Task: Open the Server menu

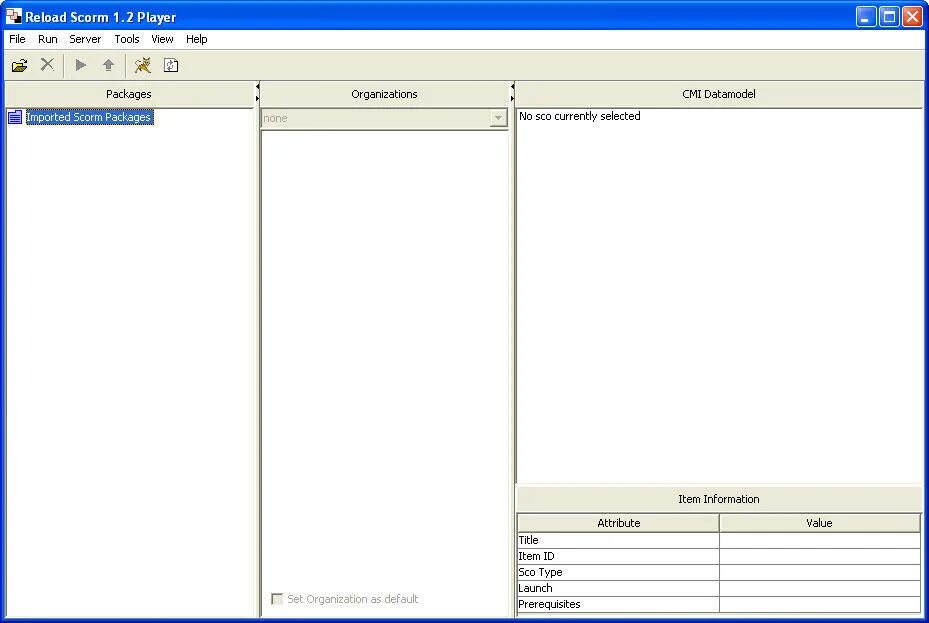Action: [x=85, y=39]
